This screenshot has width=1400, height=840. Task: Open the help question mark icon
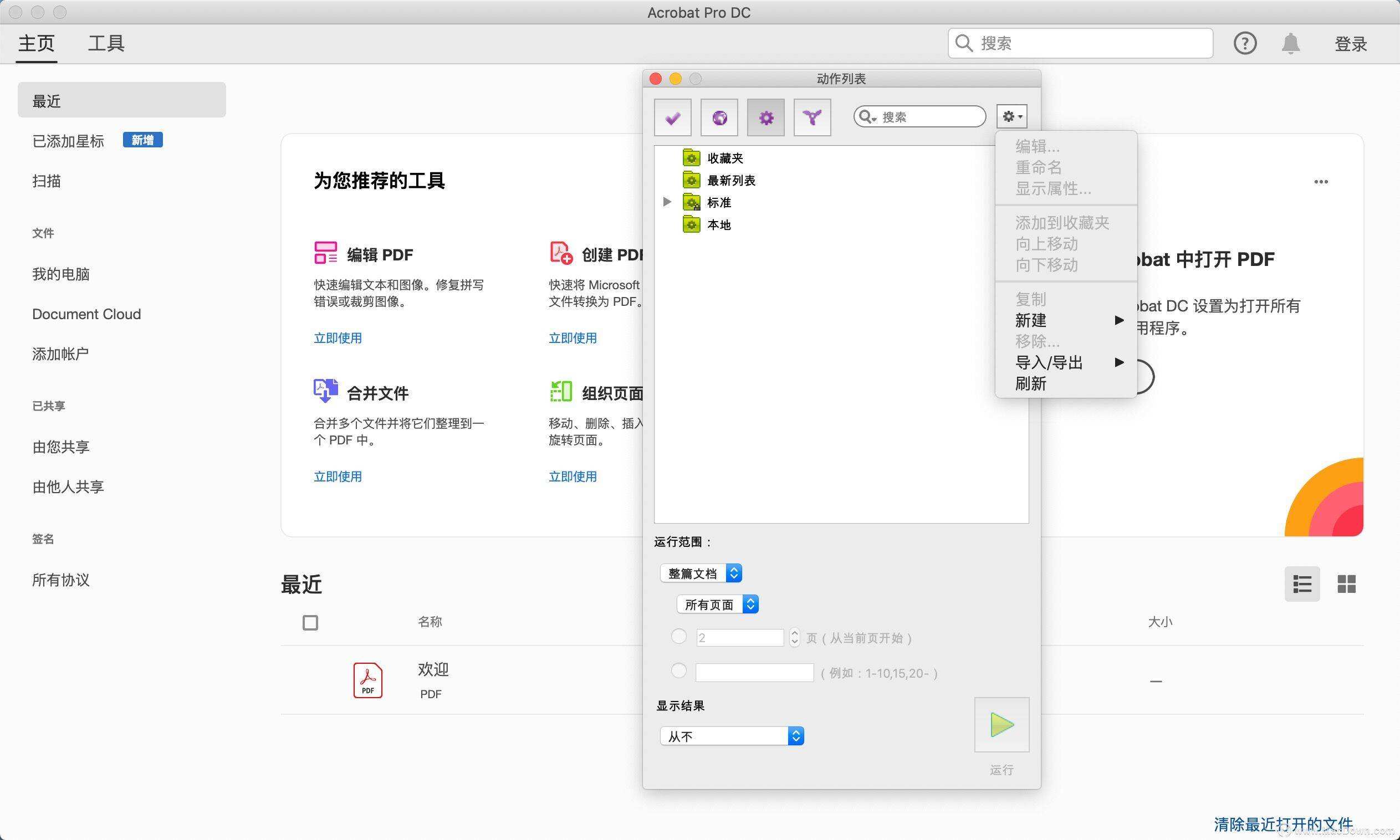1245,43
